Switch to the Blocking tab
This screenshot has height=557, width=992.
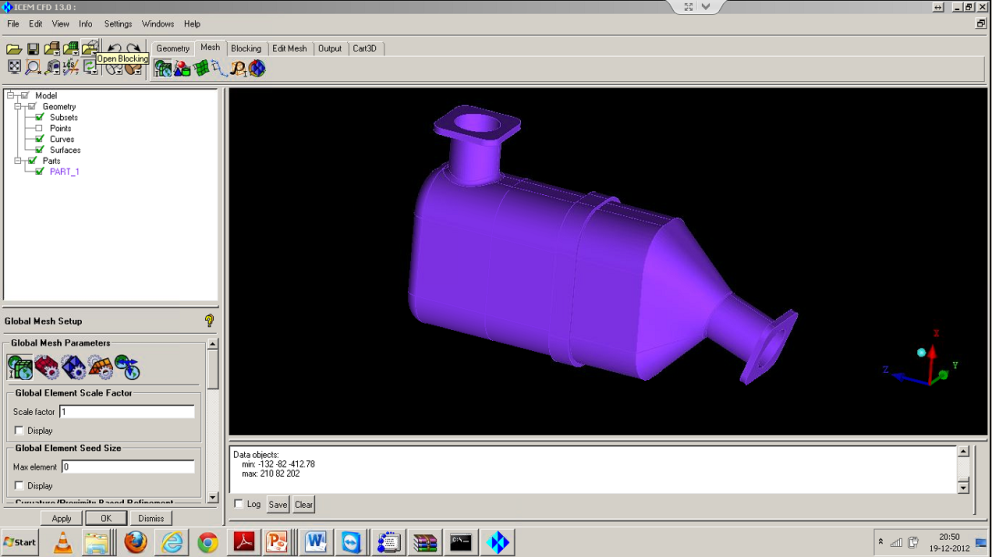pyautogui.click(x=245, y=48)
